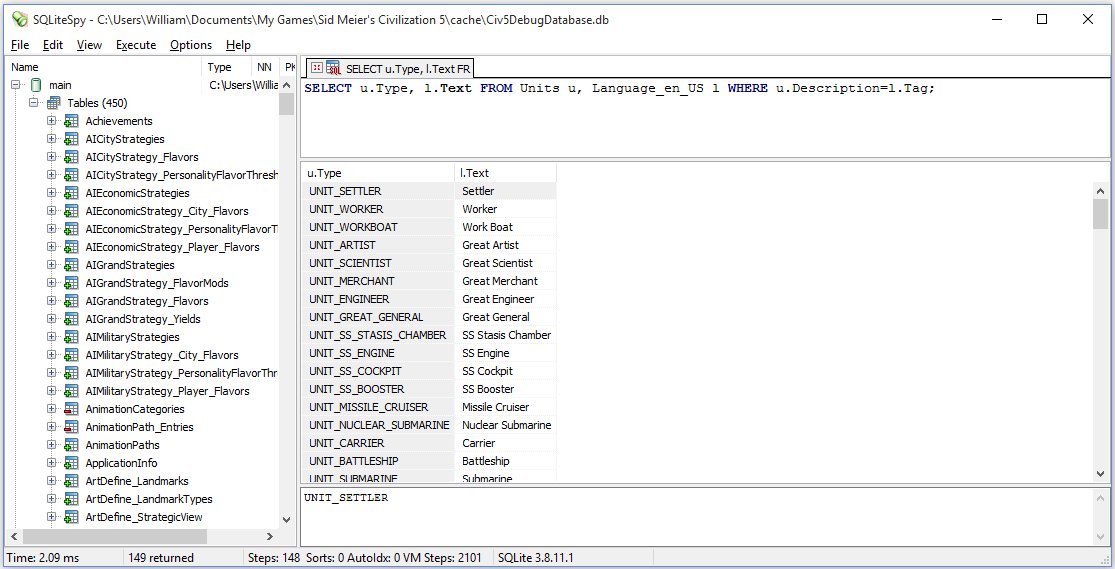The height and width of the screenshot is (569, 1115).
Task: Expand the Achievements table node
Action: (51, 121)
